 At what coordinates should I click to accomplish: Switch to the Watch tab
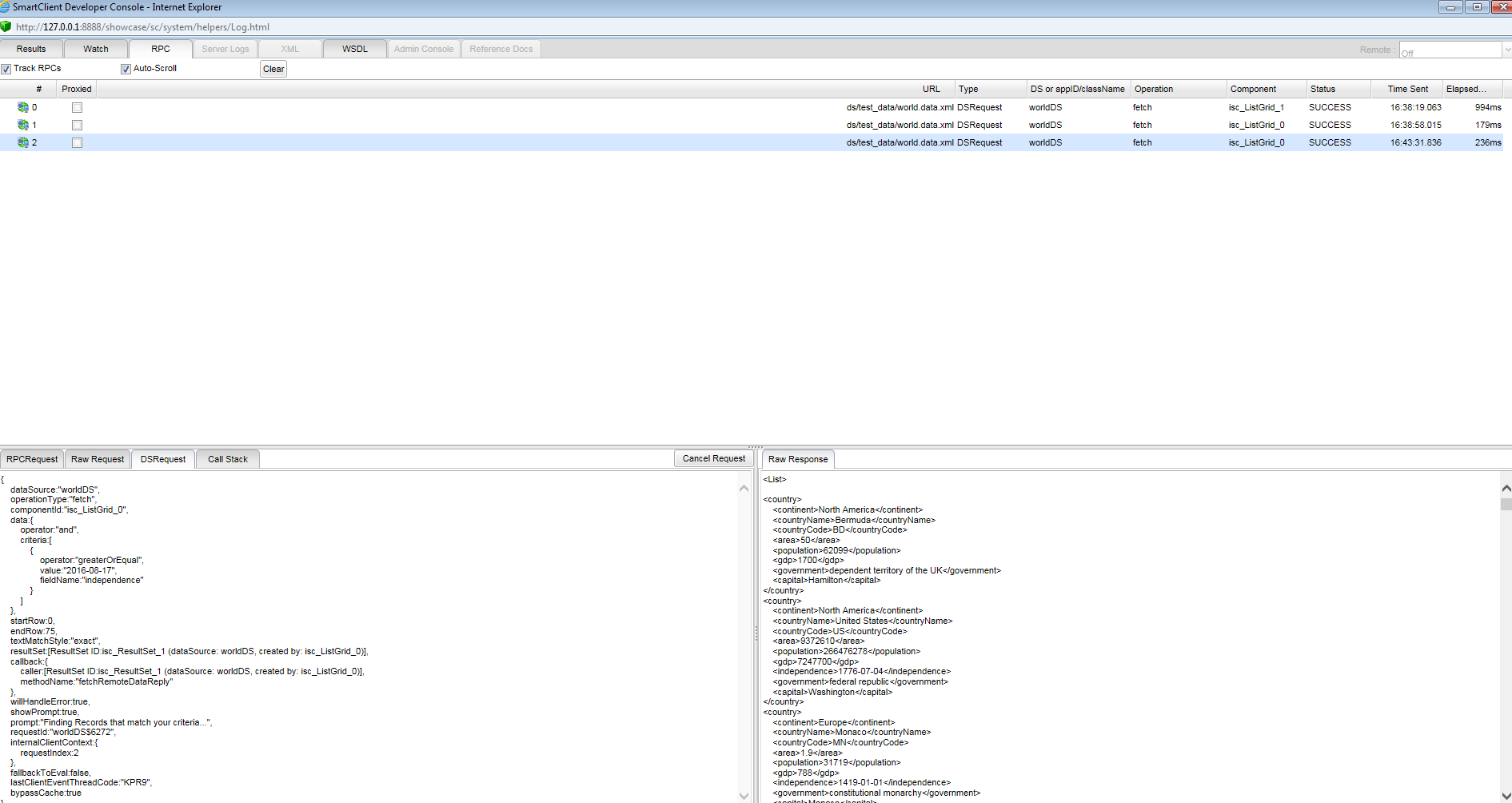point(96,49)
